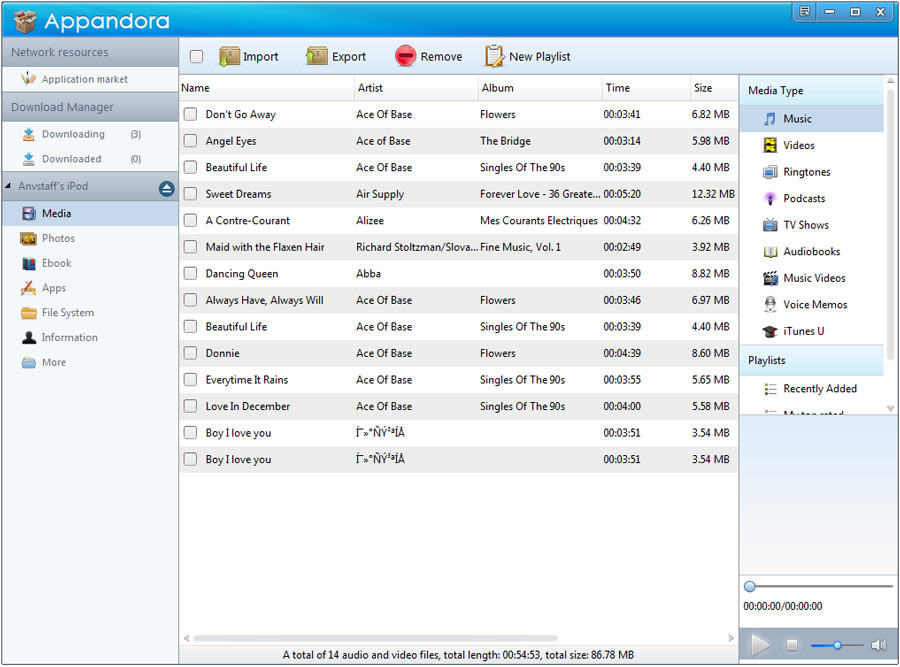900x667 pixels.
Task: Check the Angel Eyes song checkbox
Action: [190, 141]
